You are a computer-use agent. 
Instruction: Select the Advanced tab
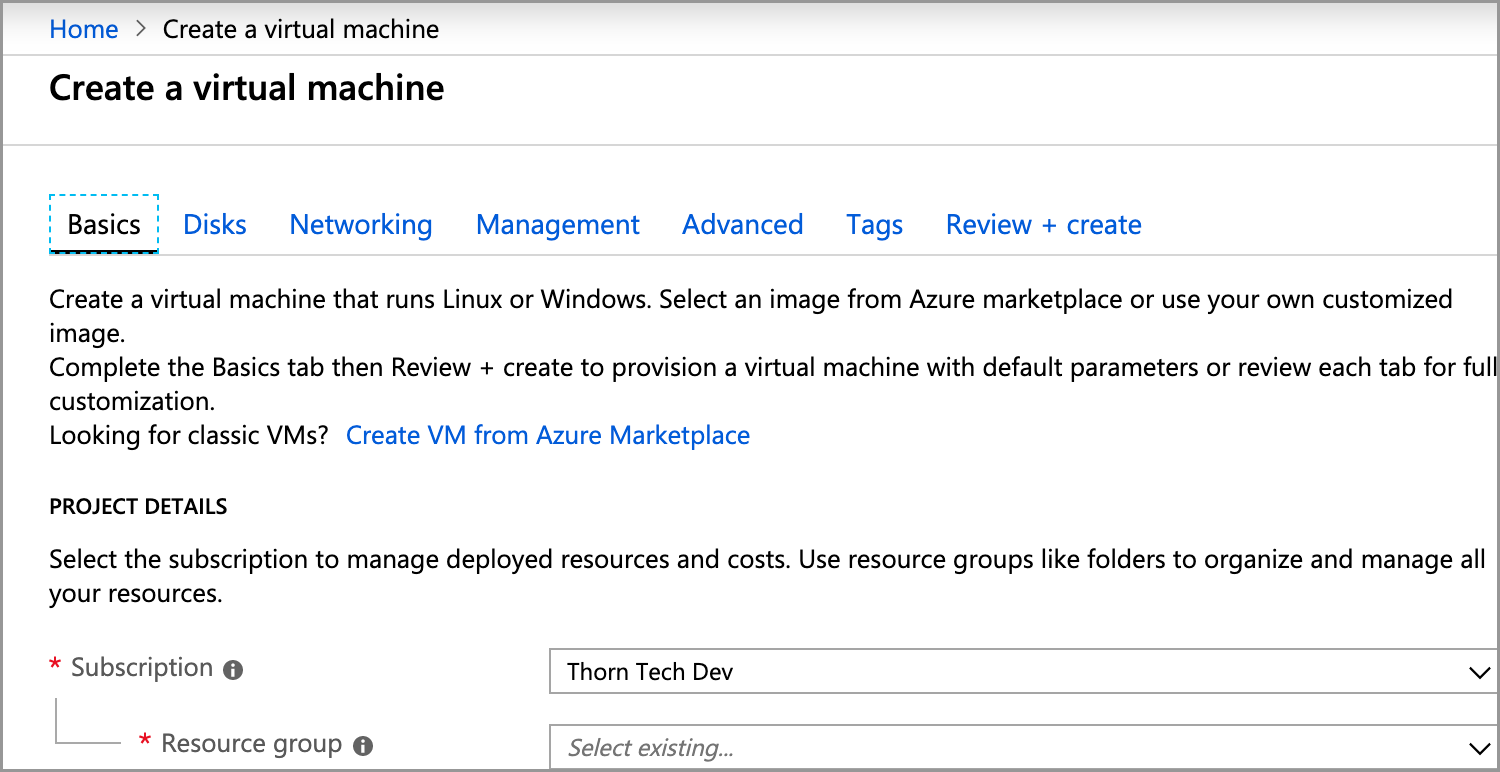pos(742,224)
